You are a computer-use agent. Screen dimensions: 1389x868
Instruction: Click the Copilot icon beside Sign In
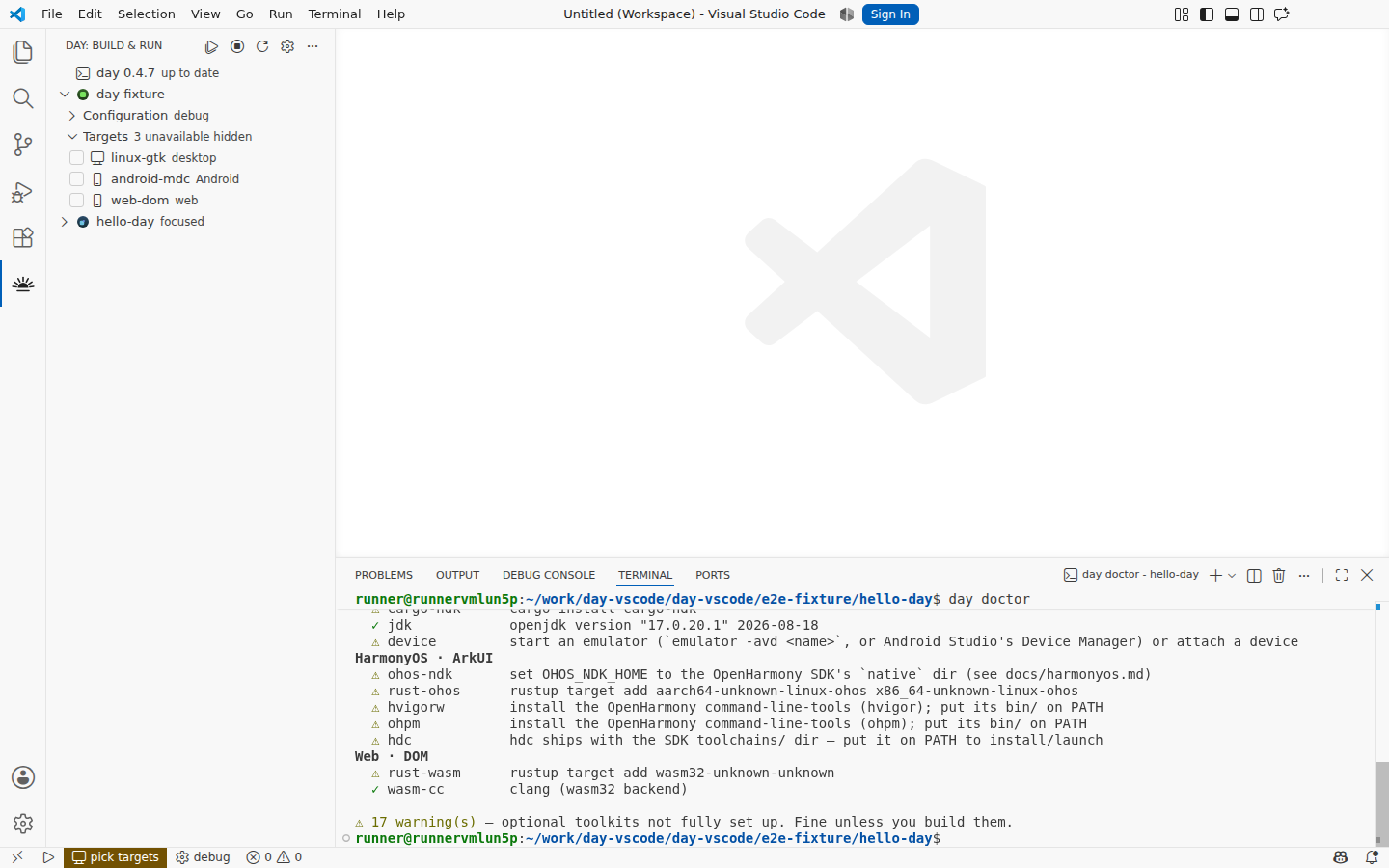click(x=847, y=14)
